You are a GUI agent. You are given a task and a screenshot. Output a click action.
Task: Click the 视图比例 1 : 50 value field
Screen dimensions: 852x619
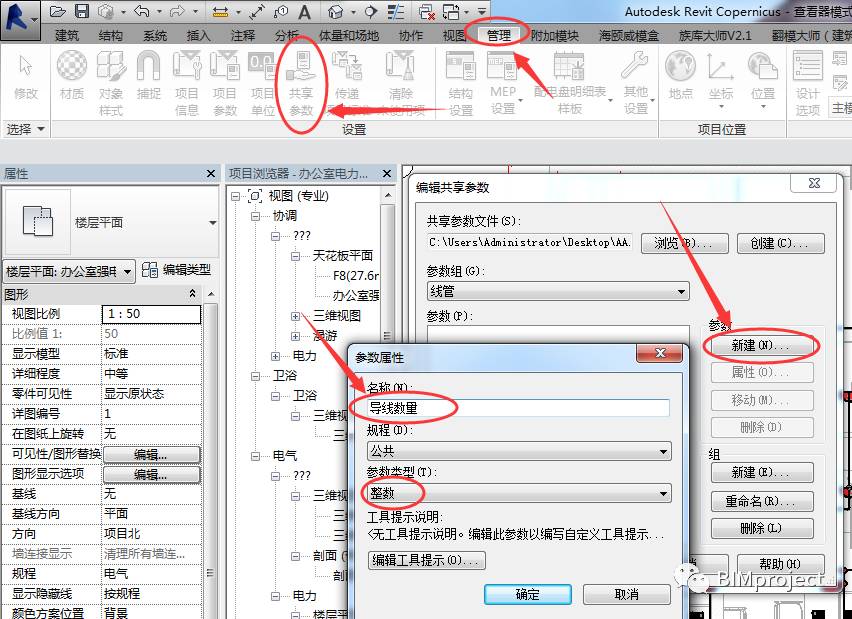click(x=152, y=314)
